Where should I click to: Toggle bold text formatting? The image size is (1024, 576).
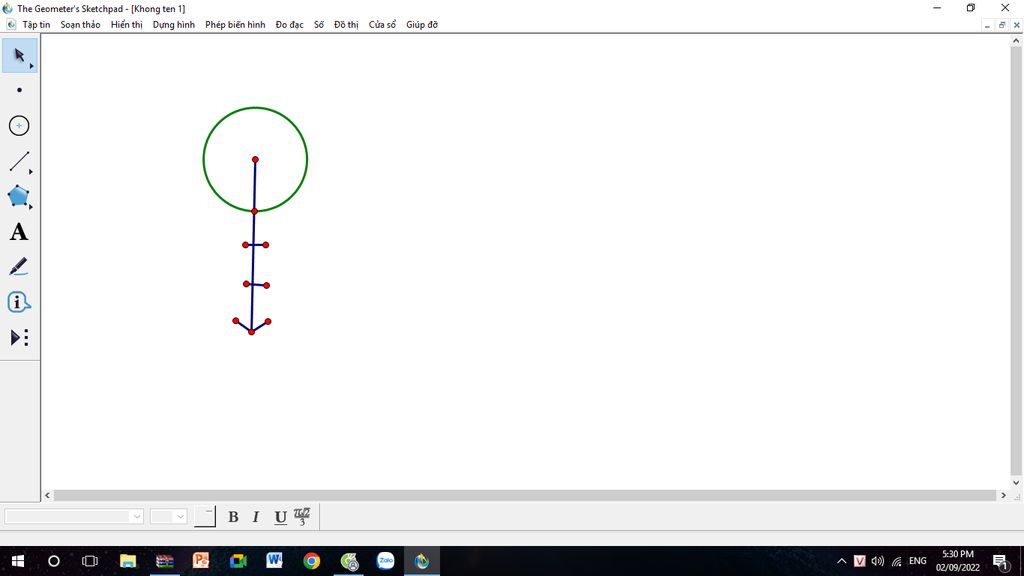(x=233, y=517)
